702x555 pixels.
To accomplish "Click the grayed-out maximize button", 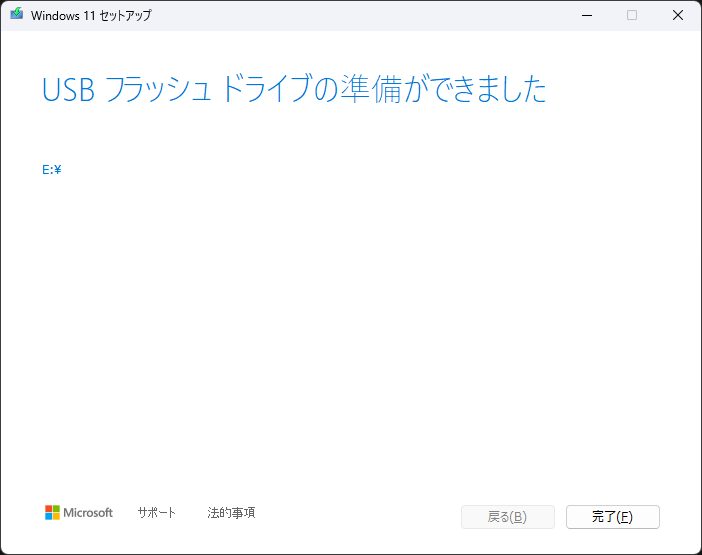I will point(632,15).
